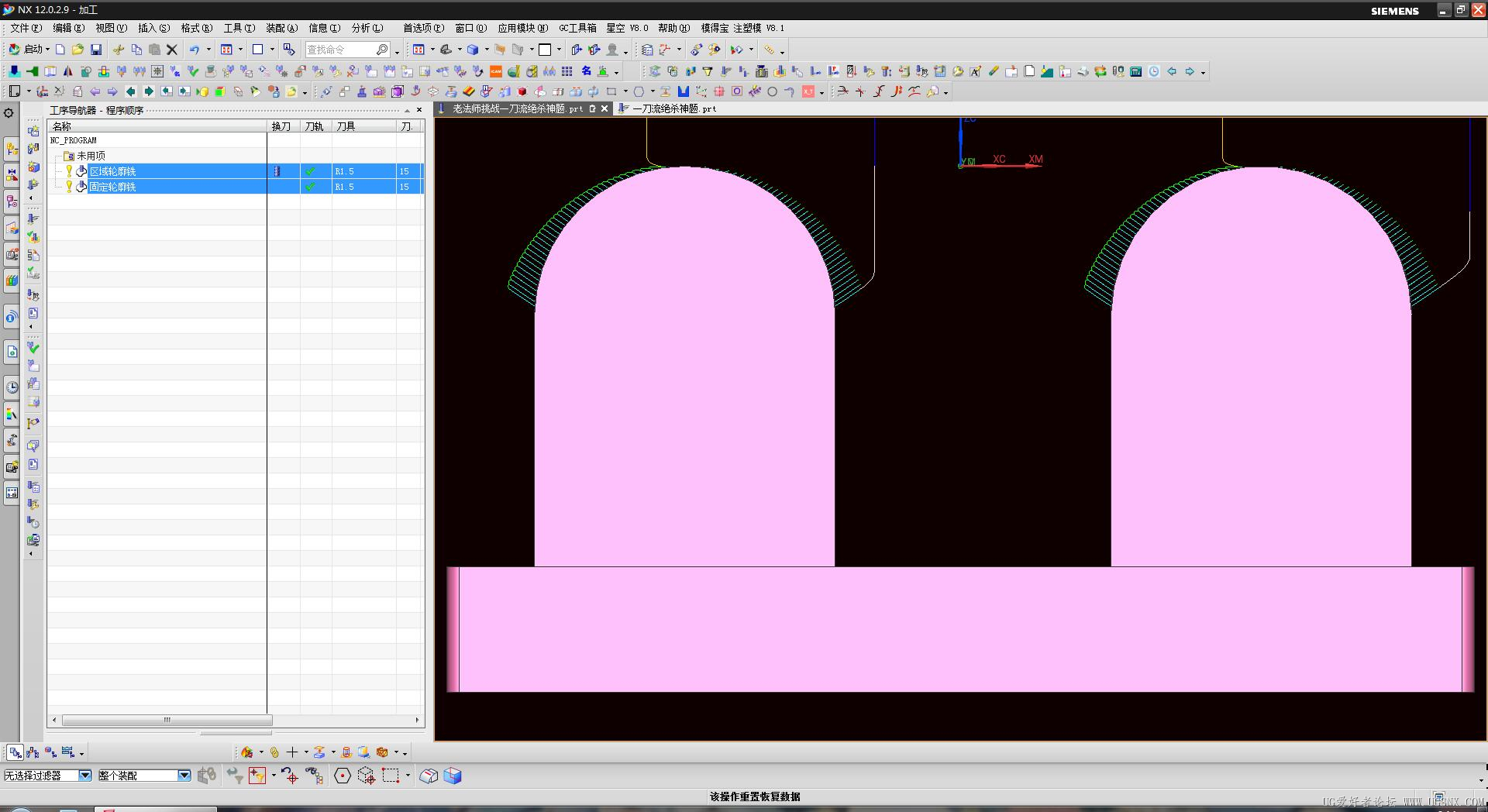The width and height of the screenshot is (1488, 812).
Task: Click the blue Edit Section cube icon
Action: [x=453, y=776]
